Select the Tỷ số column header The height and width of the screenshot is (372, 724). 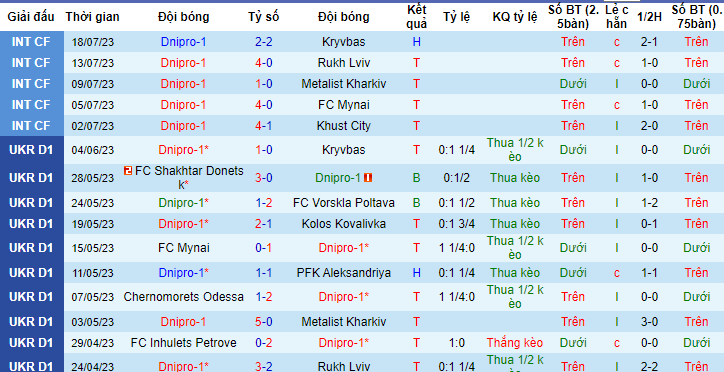pos(264,17)
